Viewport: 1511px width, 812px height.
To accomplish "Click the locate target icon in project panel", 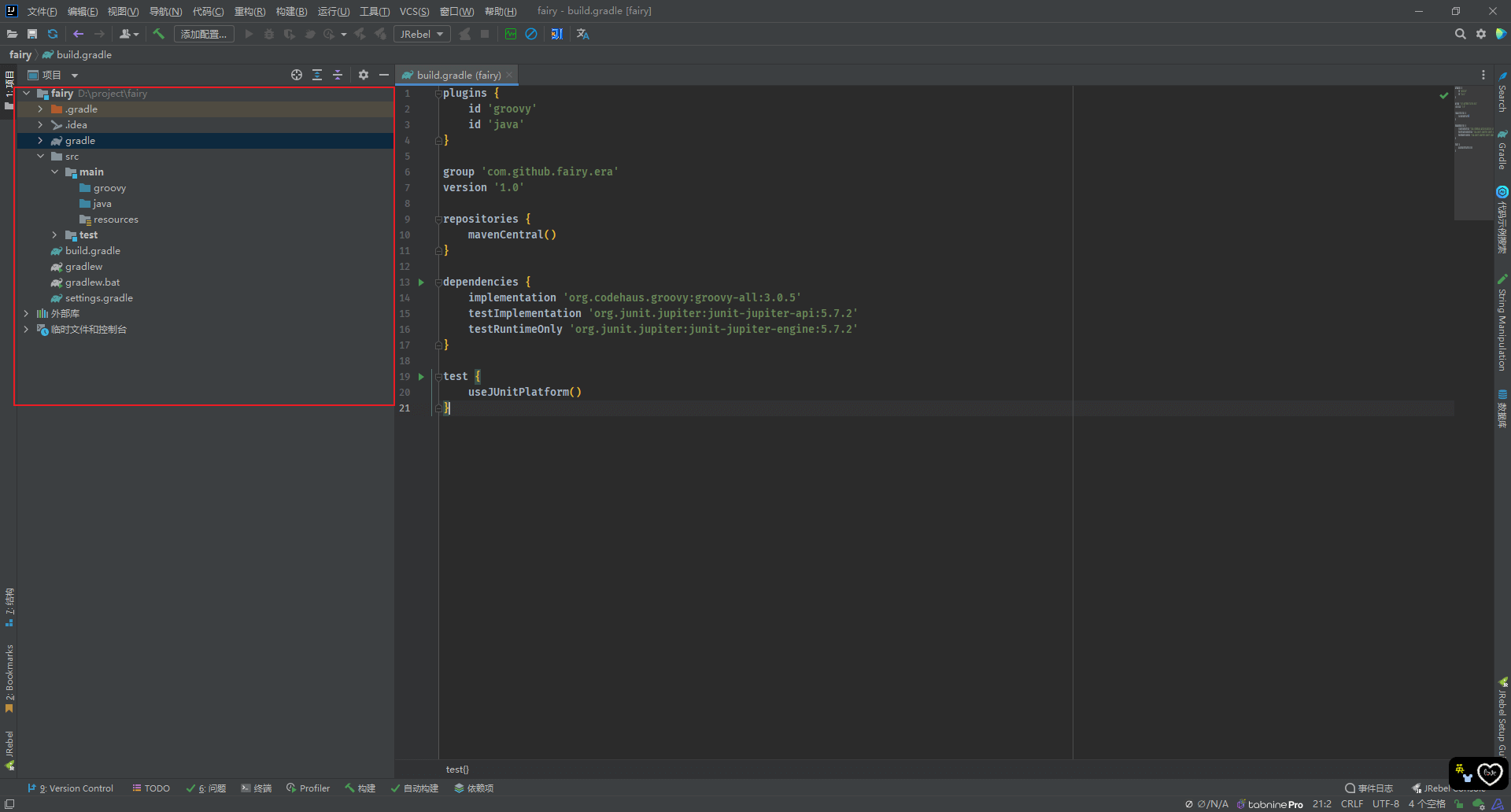I will click(x=297, y=75).
